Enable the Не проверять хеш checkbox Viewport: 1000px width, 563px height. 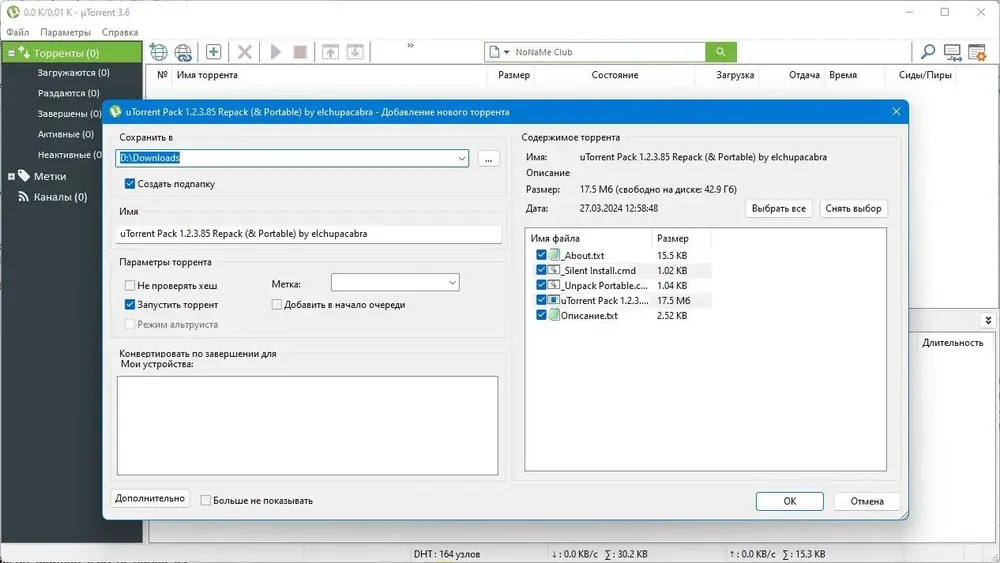[x=129, y=285]
